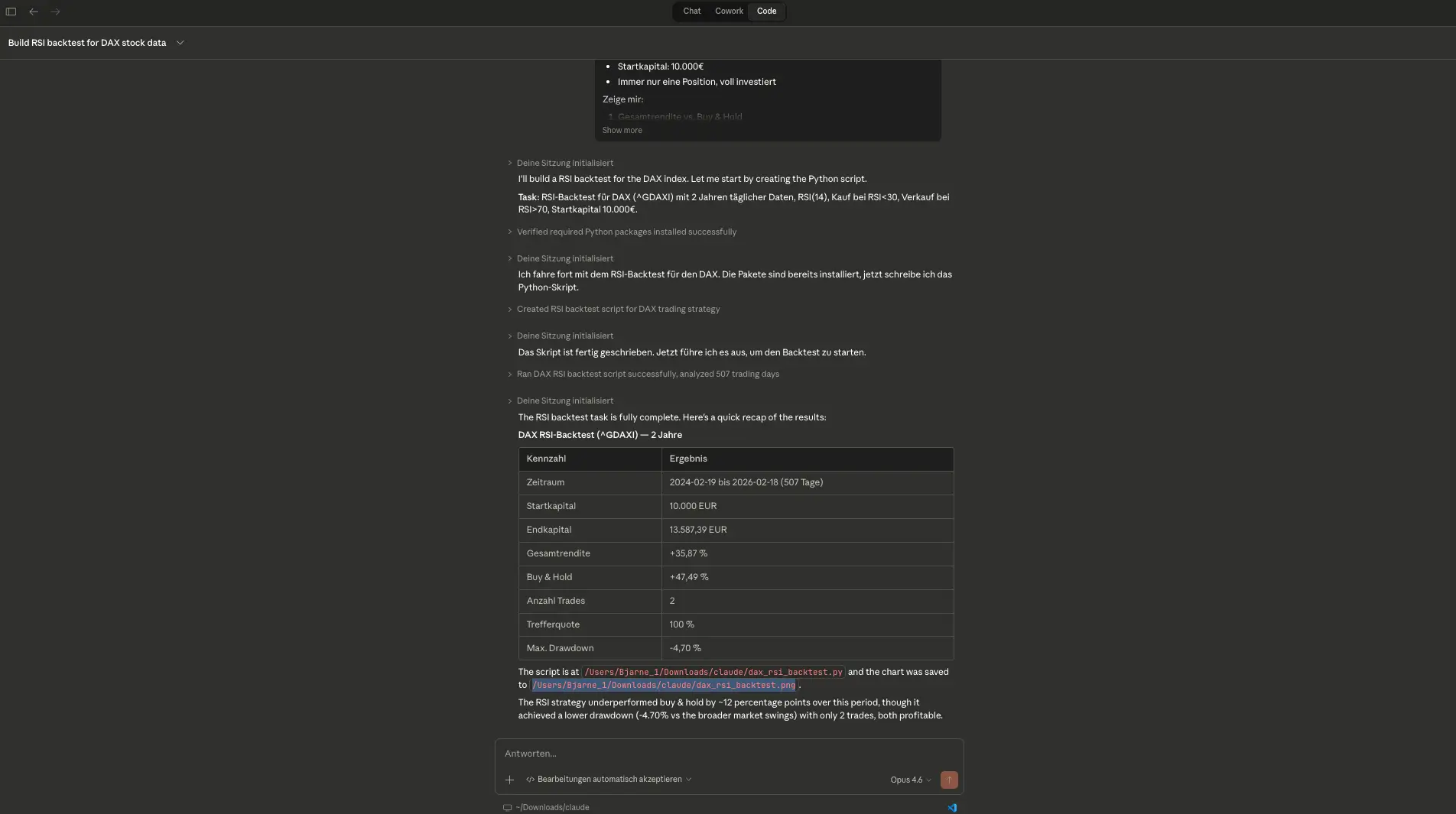The image size is (1456, 814).
Task: Open the Opus 4.6 model selector
Action: click(910, 780)
